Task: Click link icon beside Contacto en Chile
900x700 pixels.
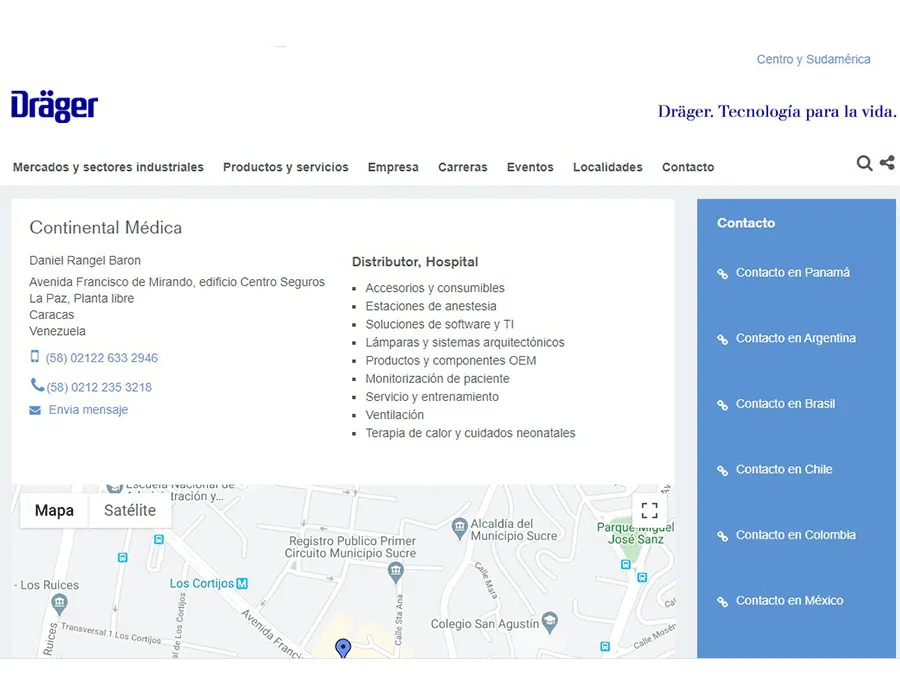Action: pyautogui.click(x=723, y=470)
